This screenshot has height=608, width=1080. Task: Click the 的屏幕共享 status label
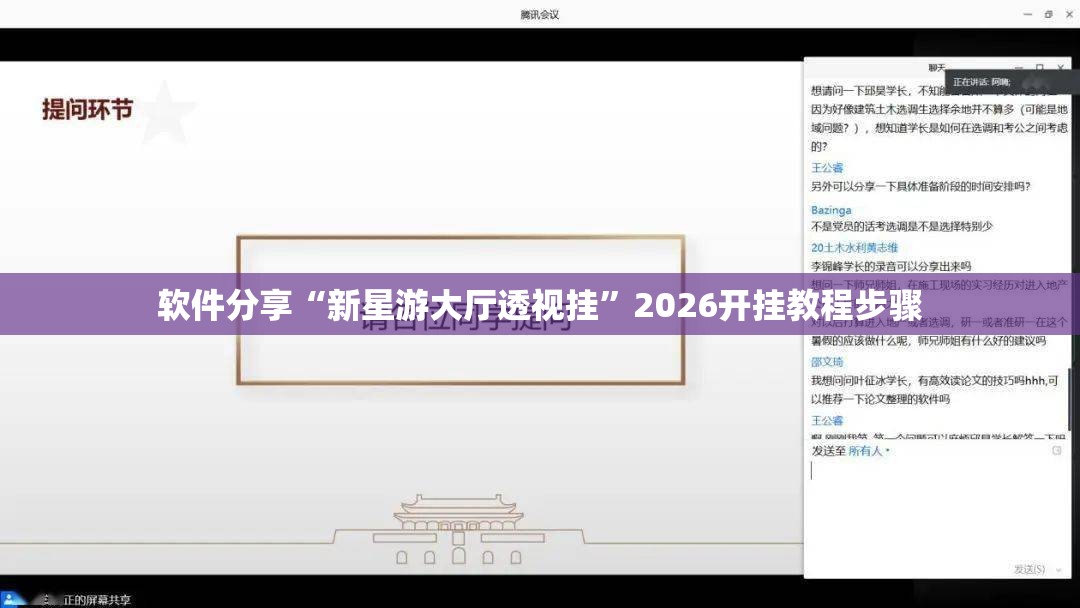click(x=96, y=600)
